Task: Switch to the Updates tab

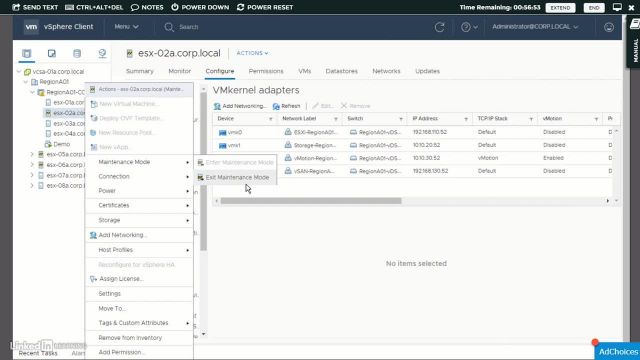Action: click(427, 71)
